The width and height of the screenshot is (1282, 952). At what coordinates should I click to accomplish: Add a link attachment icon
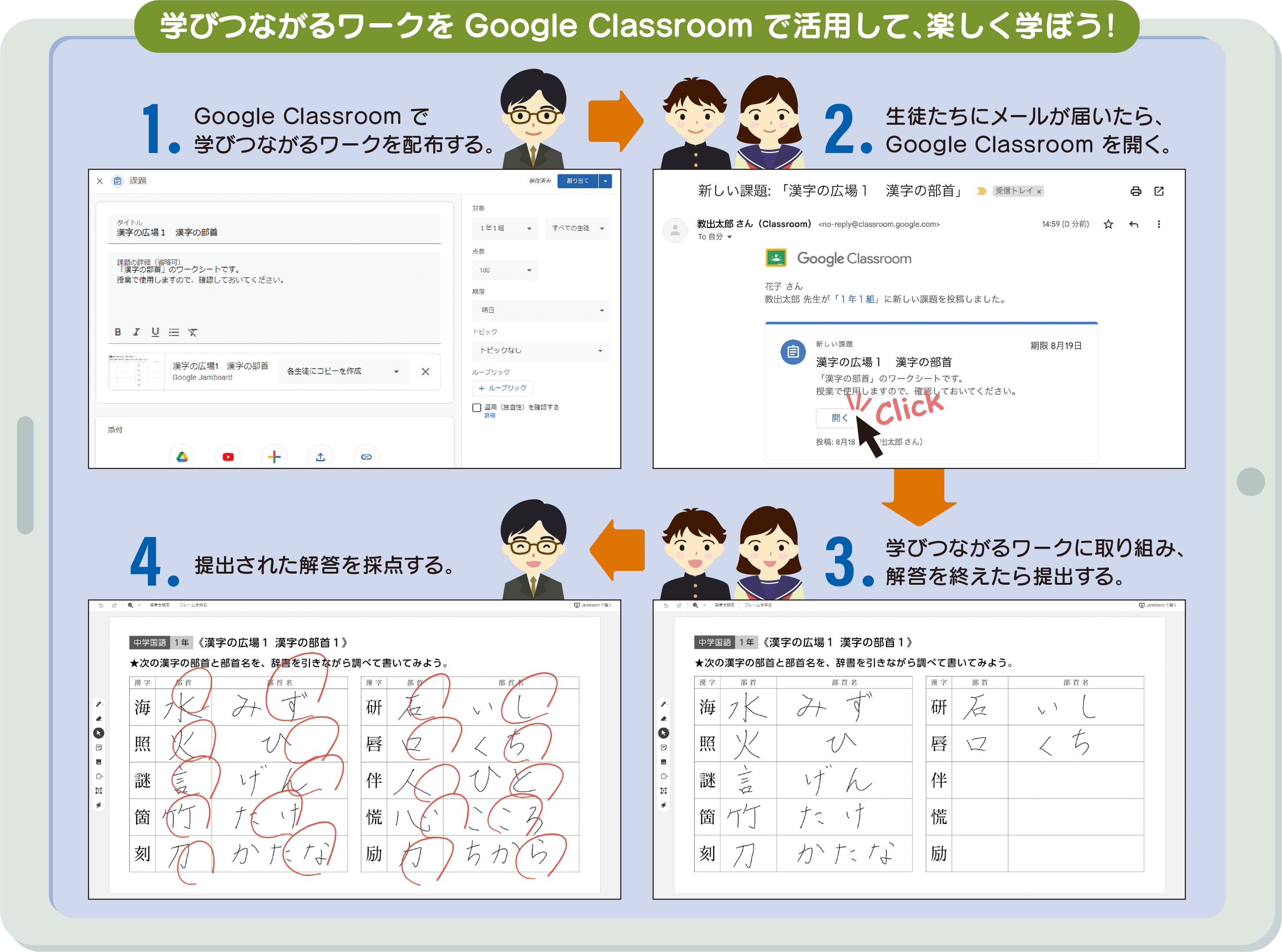[366, 457]
